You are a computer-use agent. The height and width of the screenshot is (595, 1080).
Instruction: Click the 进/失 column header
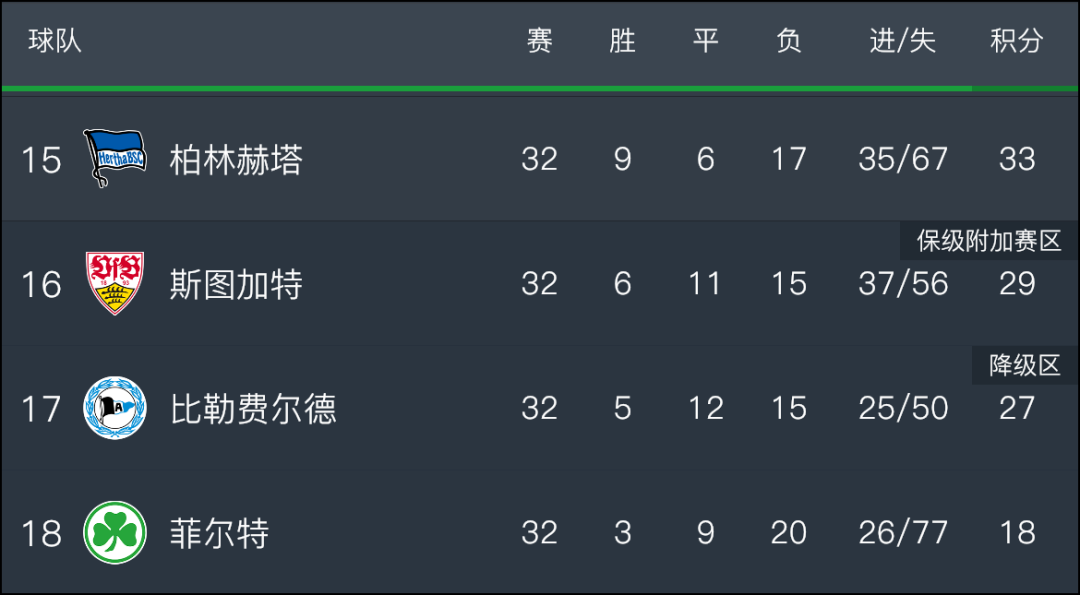coord(902,41)
